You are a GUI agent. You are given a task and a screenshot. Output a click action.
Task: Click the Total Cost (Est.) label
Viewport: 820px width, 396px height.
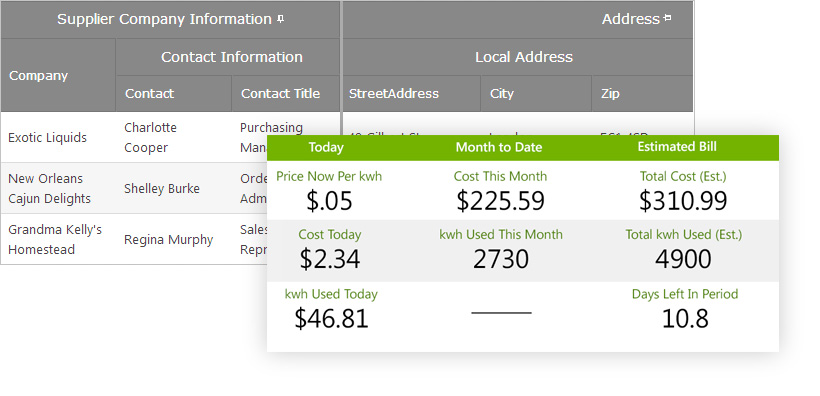coord(683,176)
